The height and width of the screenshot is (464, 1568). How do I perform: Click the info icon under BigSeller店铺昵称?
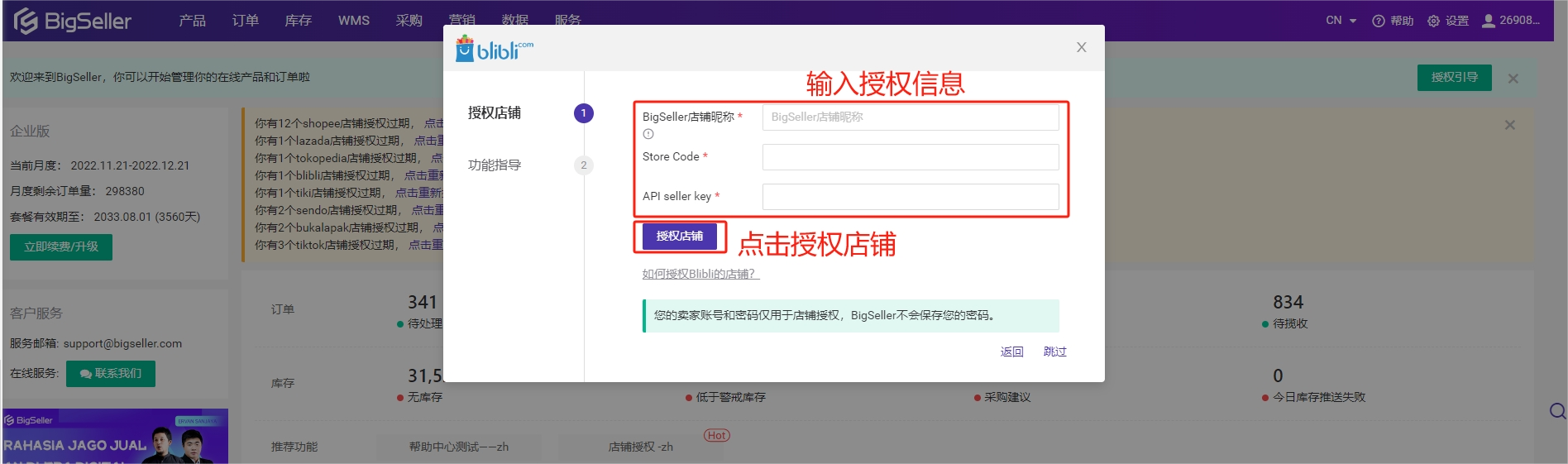click(648, 134)
